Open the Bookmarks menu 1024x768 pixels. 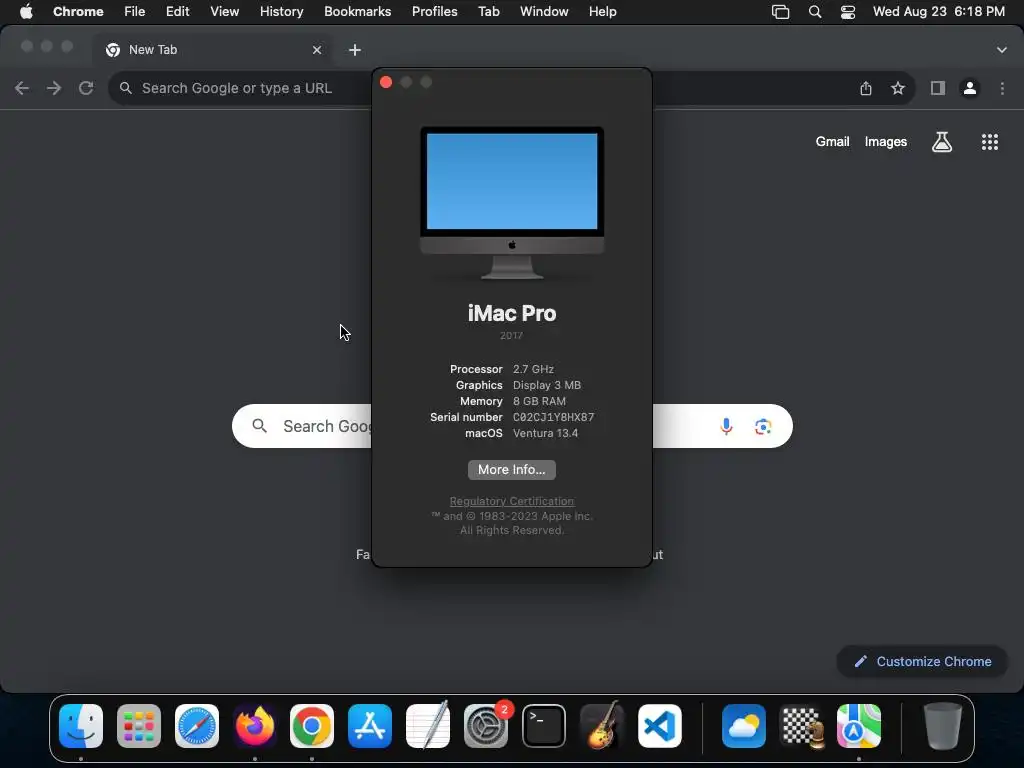coord(357,12)
